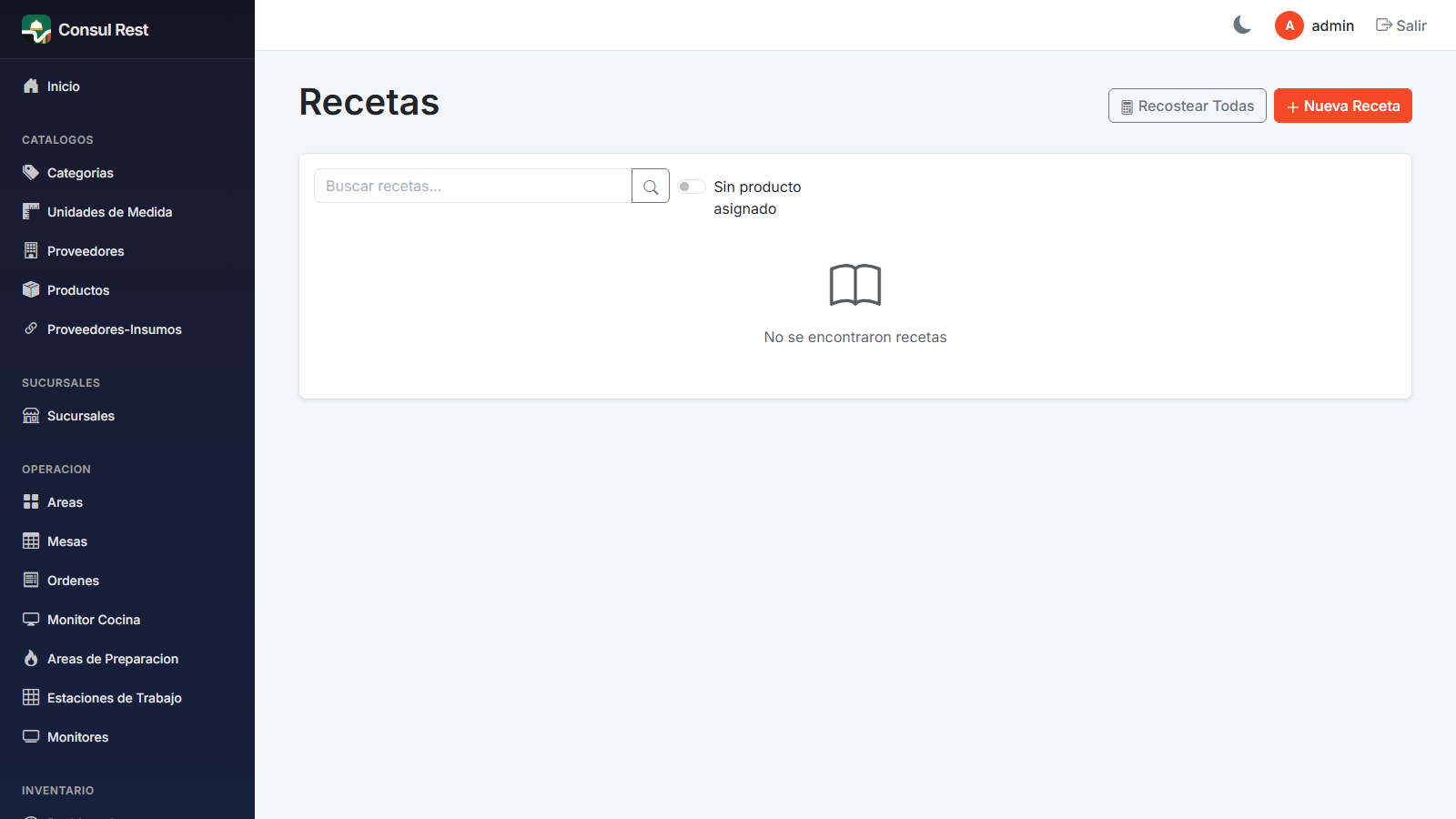Click the Proveedores-Insumos link icon
This screenshot has width=1456, height=819.
tap(31, 329)
